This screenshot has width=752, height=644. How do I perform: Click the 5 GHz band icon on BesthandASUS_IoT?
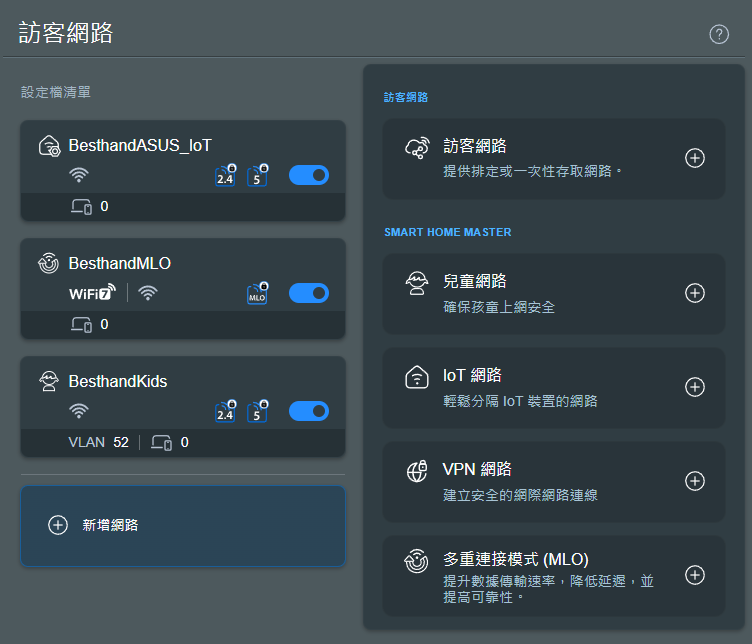(x=258, y=175)
